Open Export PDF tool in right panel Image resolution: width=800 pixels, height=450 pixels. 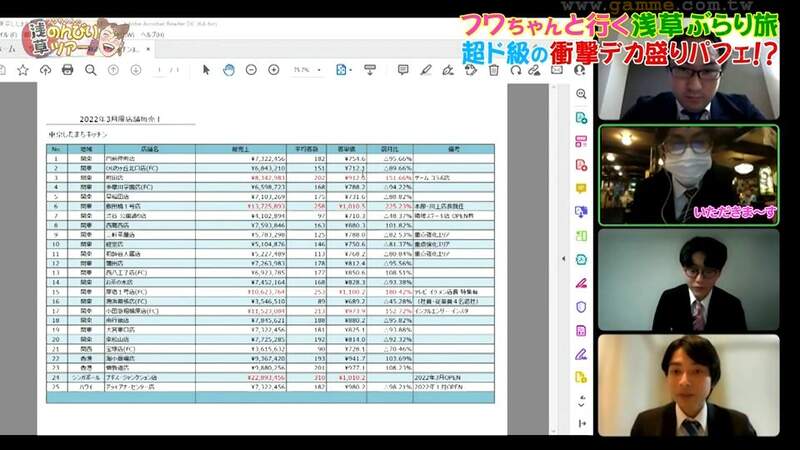(x=581, y=118)
